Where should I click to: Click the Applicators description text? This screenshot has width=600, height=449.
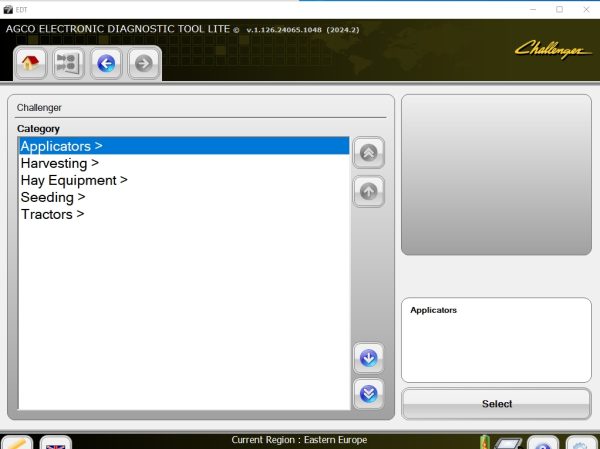pyautogui.click(x=434, y=310)
